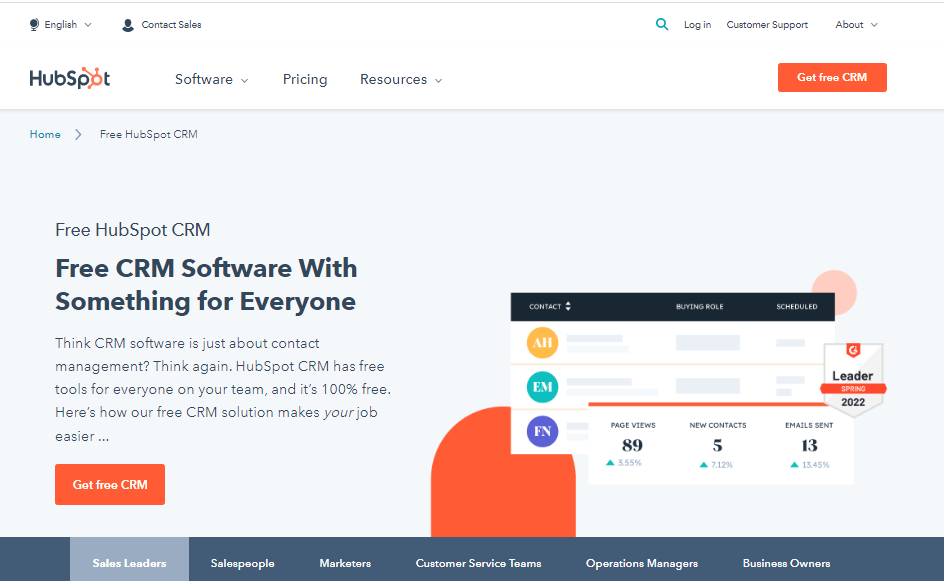
Task: Click the Page Views value 89
Action: (x=632, y=446)
